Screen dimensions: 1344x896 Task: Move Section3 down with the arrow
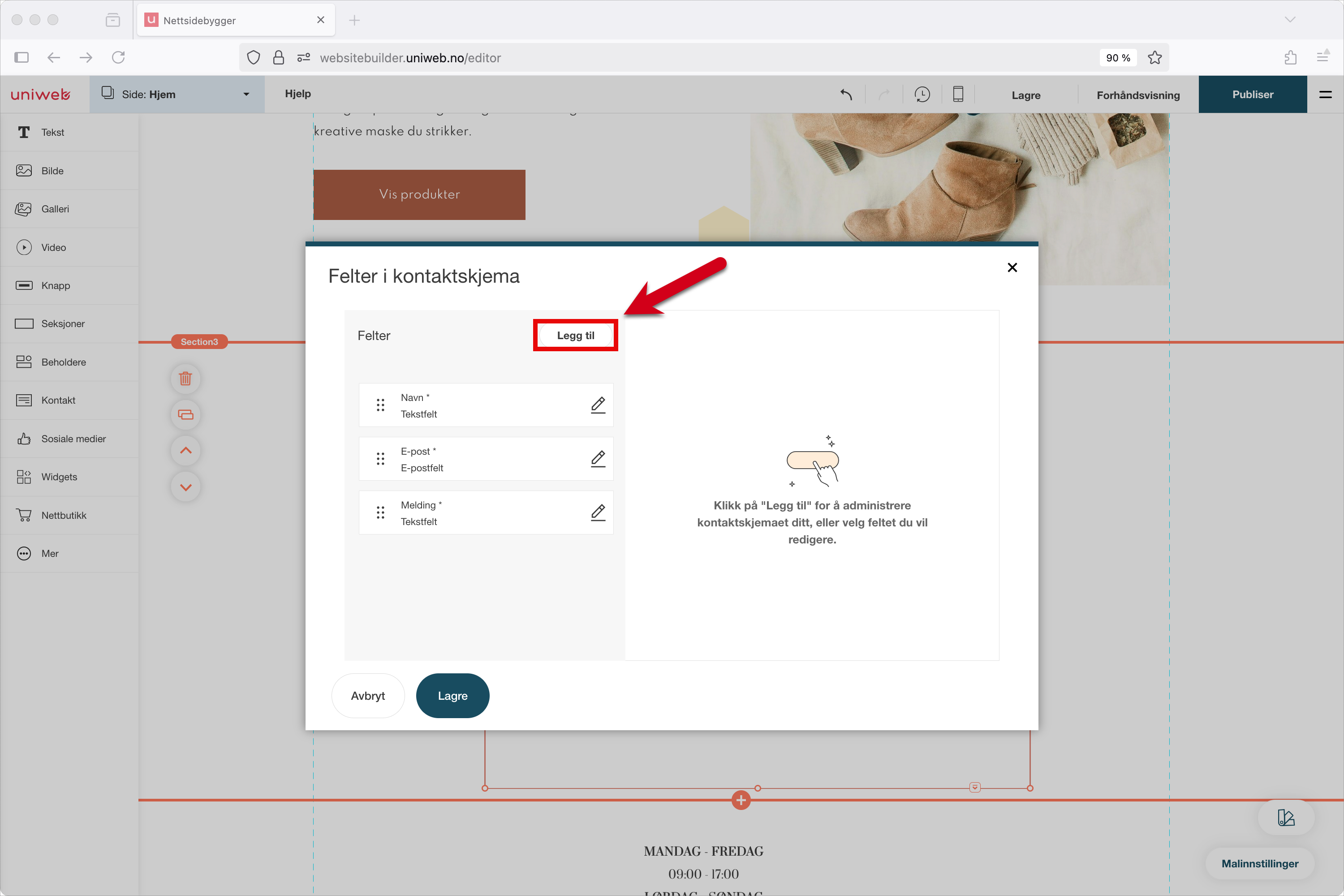click(185, 487)
